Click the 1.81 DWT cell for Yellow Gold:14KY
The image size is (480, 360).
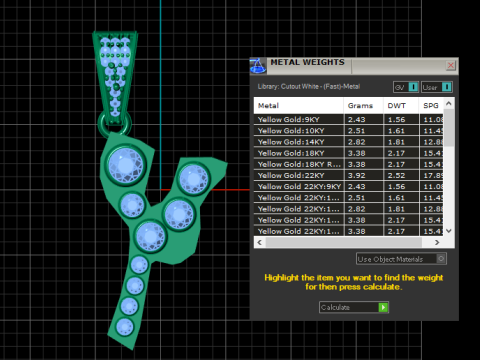point(401,142)
